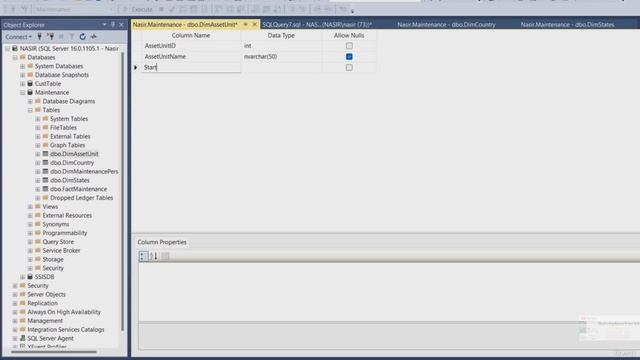Click the Maintenance database cylinder icon
The height and width of the screenshot is (360, 640).
coord(30,92)
